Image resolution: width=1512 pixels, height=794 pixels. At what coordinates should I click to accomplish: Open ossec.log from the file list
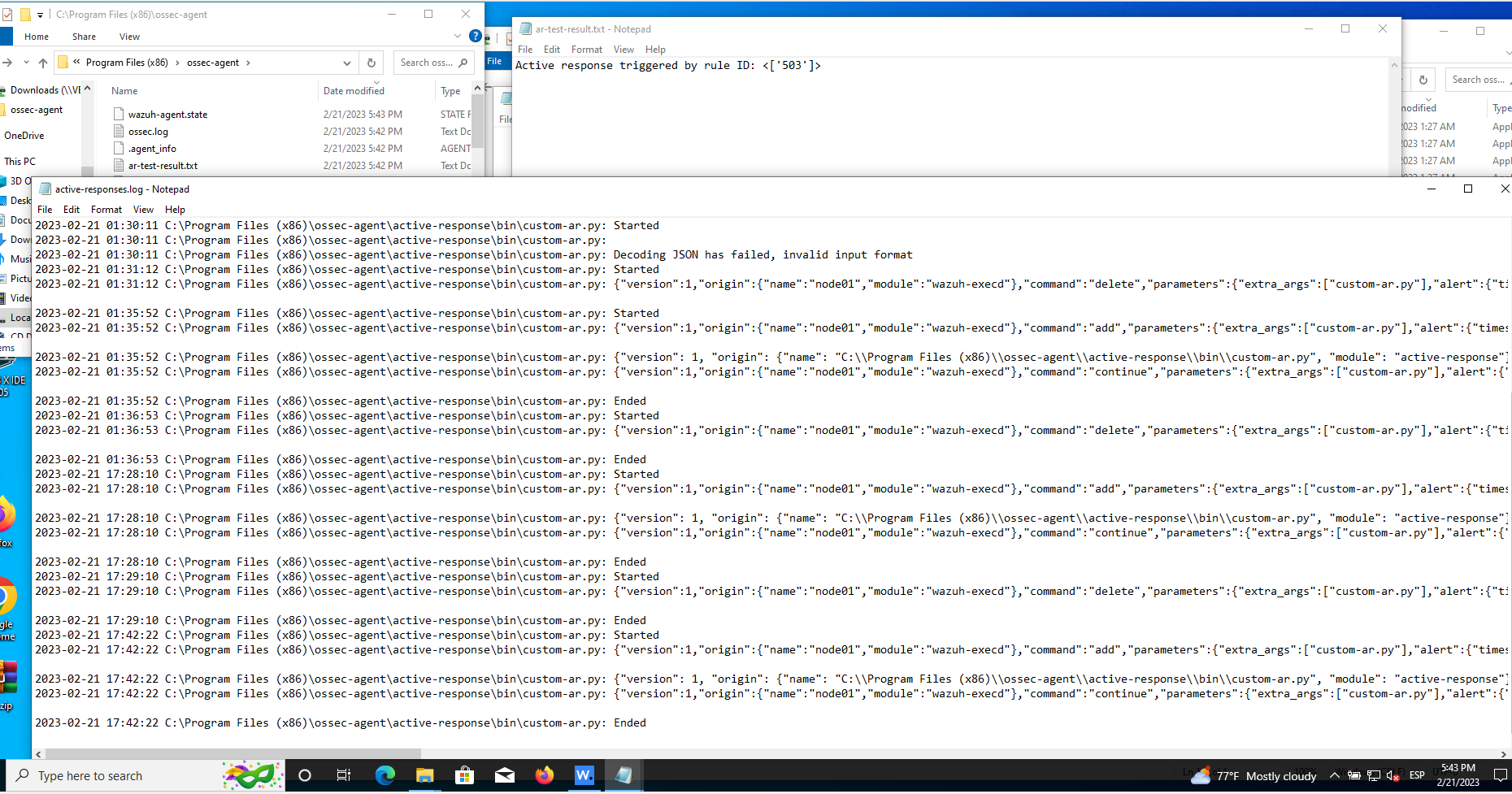149,131
